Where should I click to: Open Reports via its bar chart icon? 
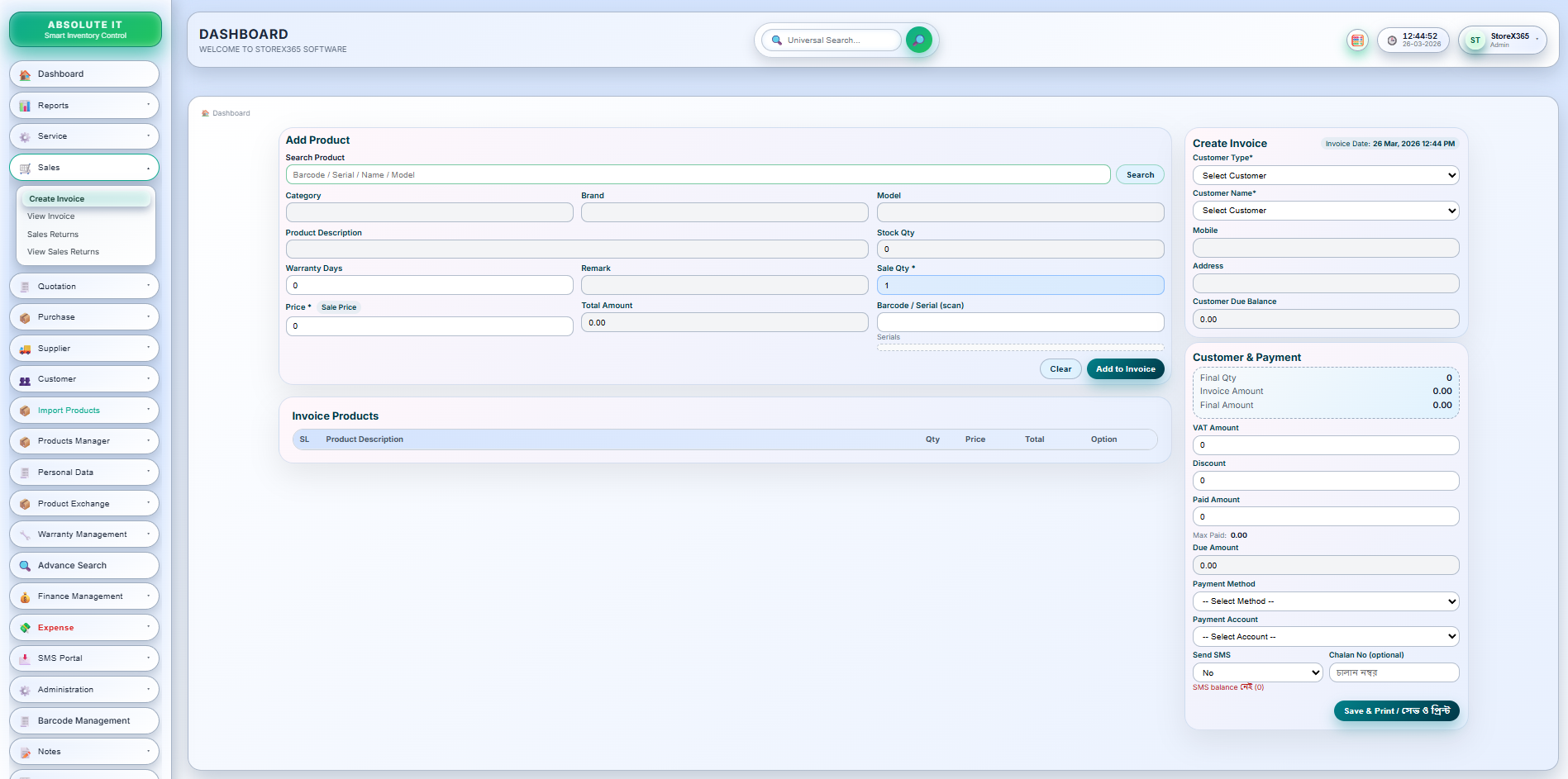(x=24, y=105)
